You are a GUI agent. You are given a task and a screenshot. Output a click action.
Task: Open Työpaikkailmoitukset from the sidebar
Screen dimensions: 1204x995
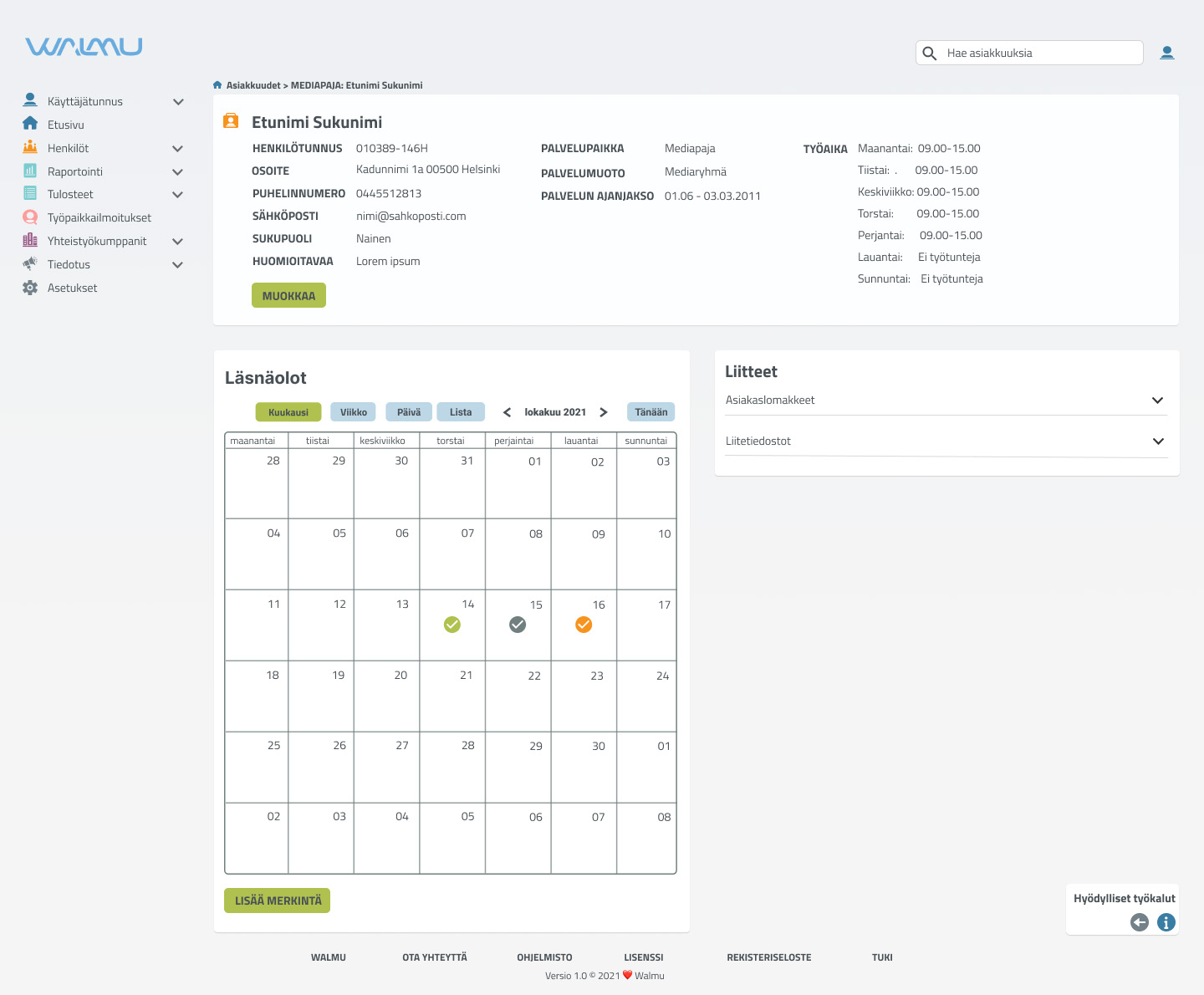click(x=99, y=217)
